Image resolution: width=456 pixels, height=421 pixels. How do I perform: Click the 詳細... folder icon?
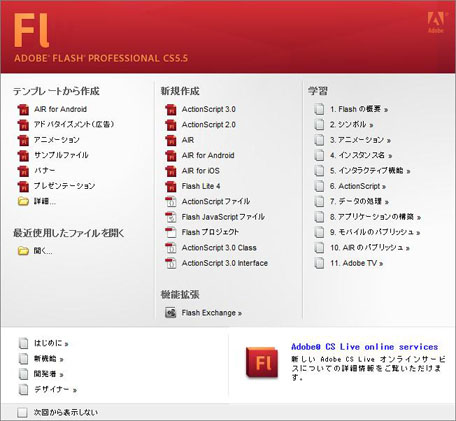pos(23,201)
